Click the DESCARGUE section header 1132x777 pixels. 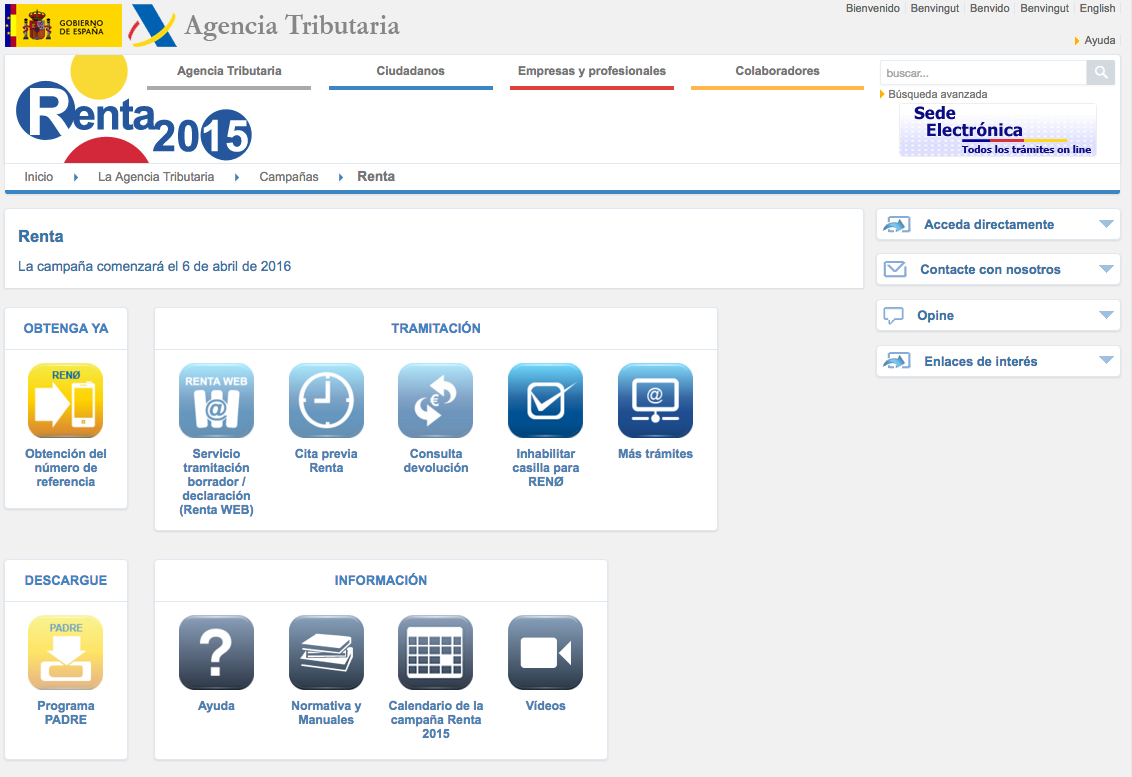pos(66,581)
